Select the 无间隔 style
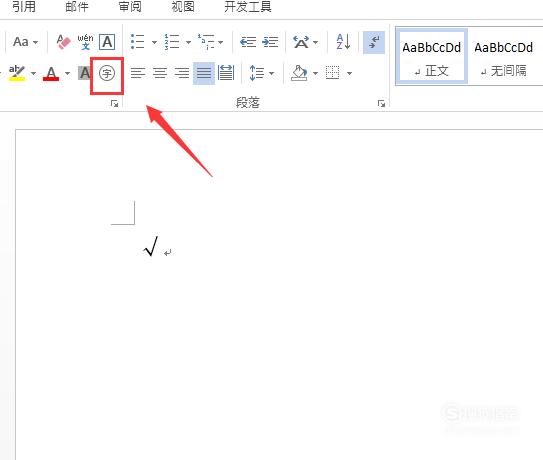 pos(504,57)
